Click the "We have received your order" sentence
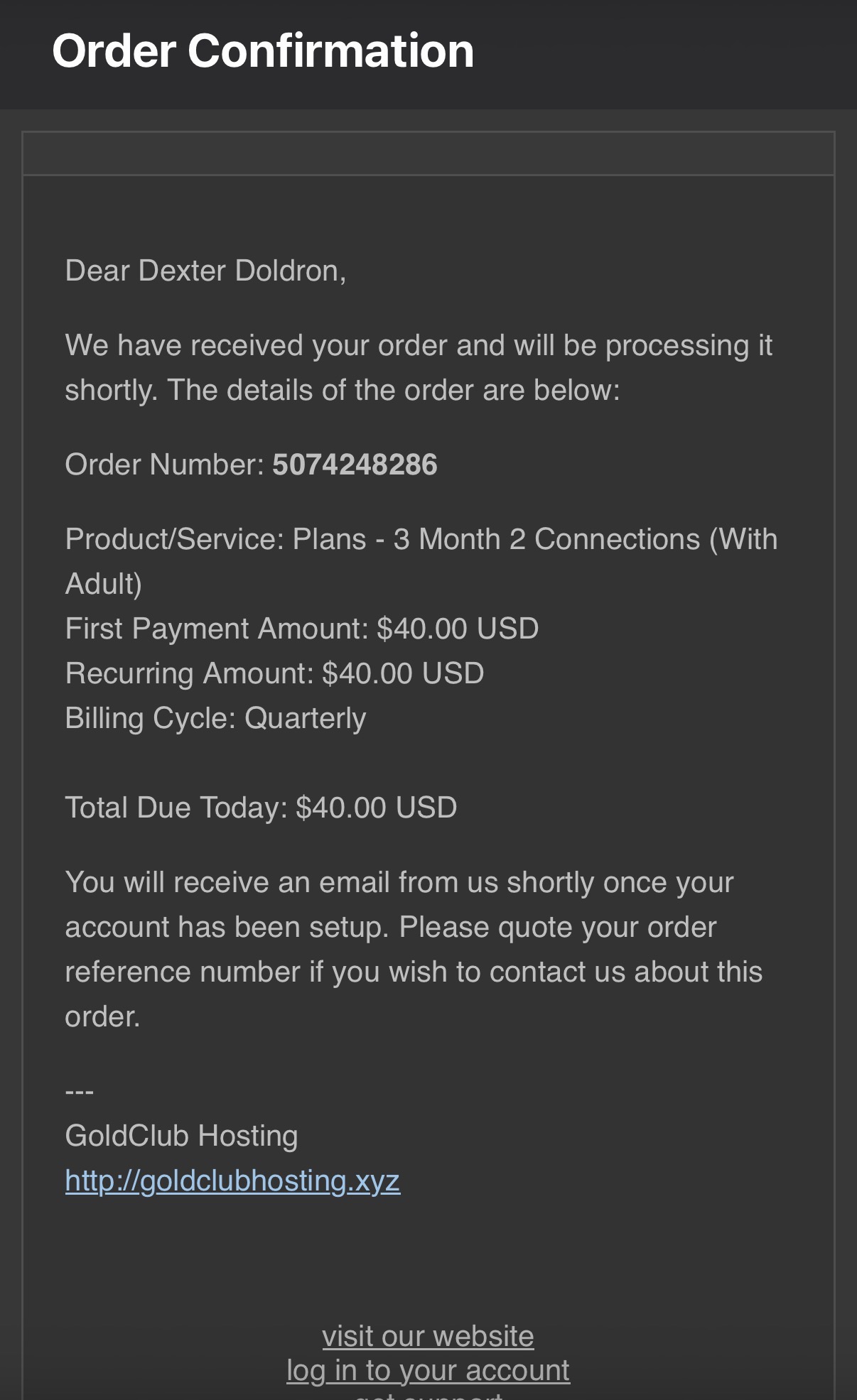Viewport: 857px width, 1400px height. click(419, 346)
